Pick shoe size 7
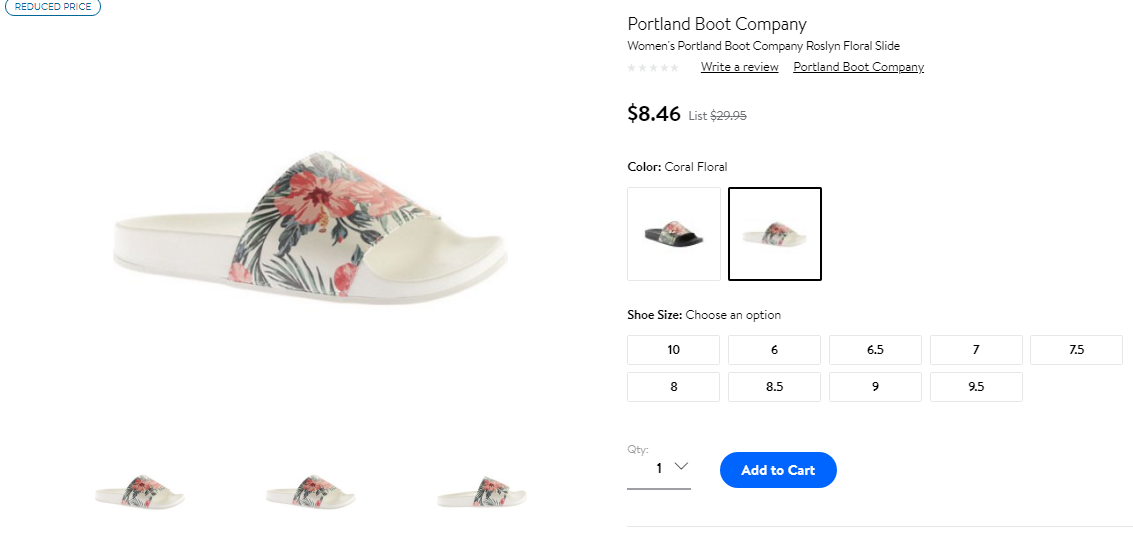Screen dimensions: 1133x538 coord(976,350)
